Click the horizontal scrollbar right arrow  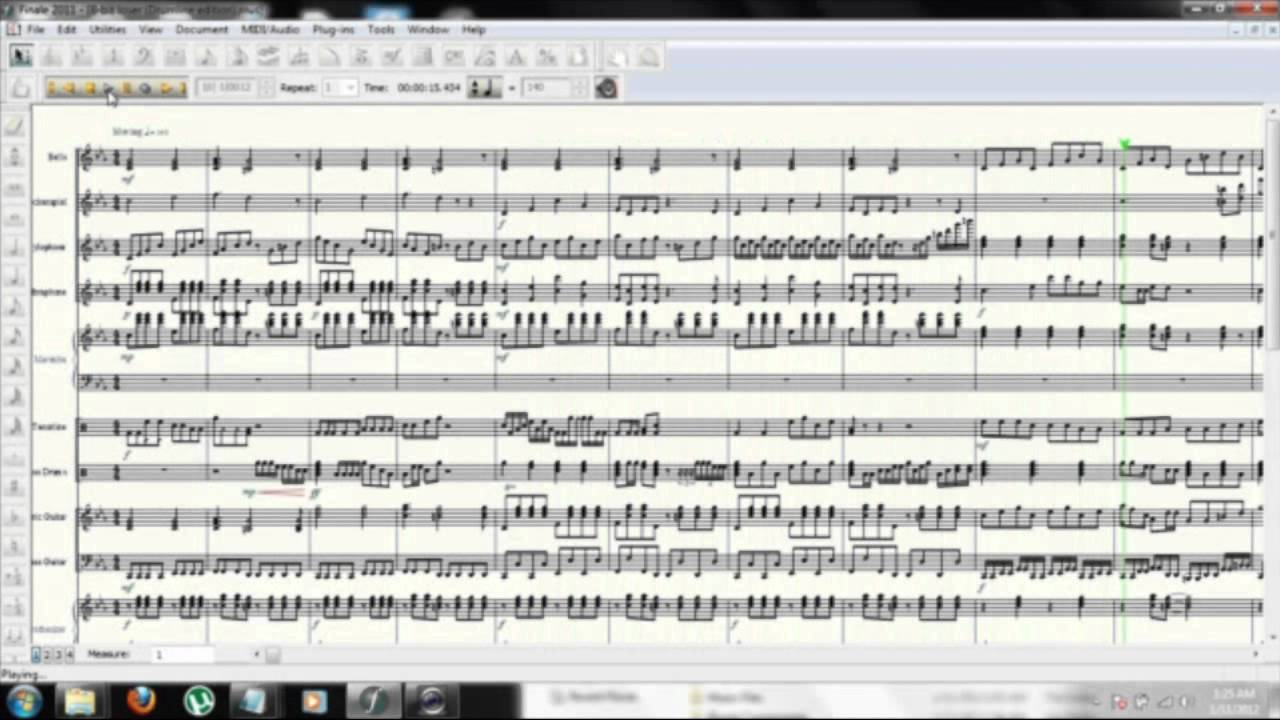(x=1258, y=655)
